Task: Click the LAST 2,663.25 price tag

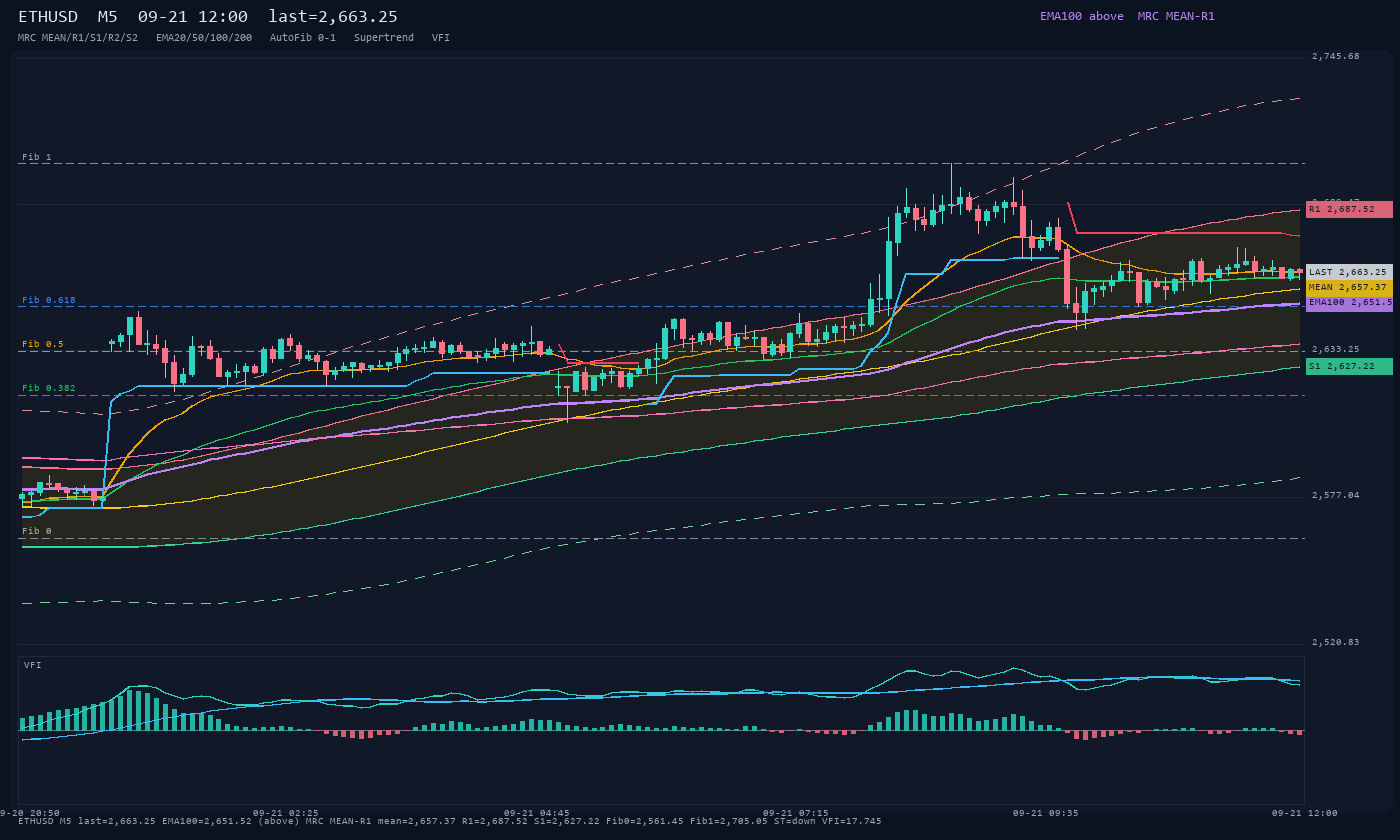Action: click(x=1349, y=272)
